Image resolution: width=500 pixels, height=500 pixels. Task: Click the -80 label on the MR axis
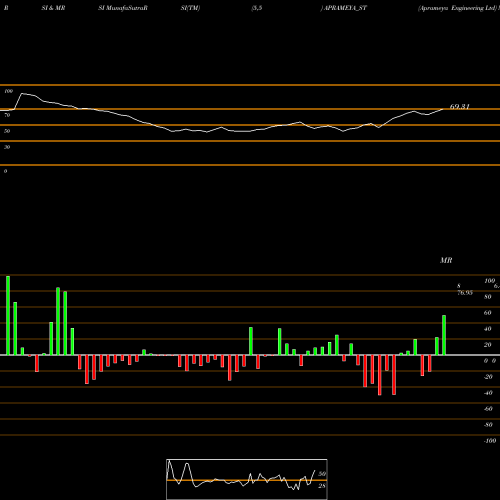[x=488, y=425]
